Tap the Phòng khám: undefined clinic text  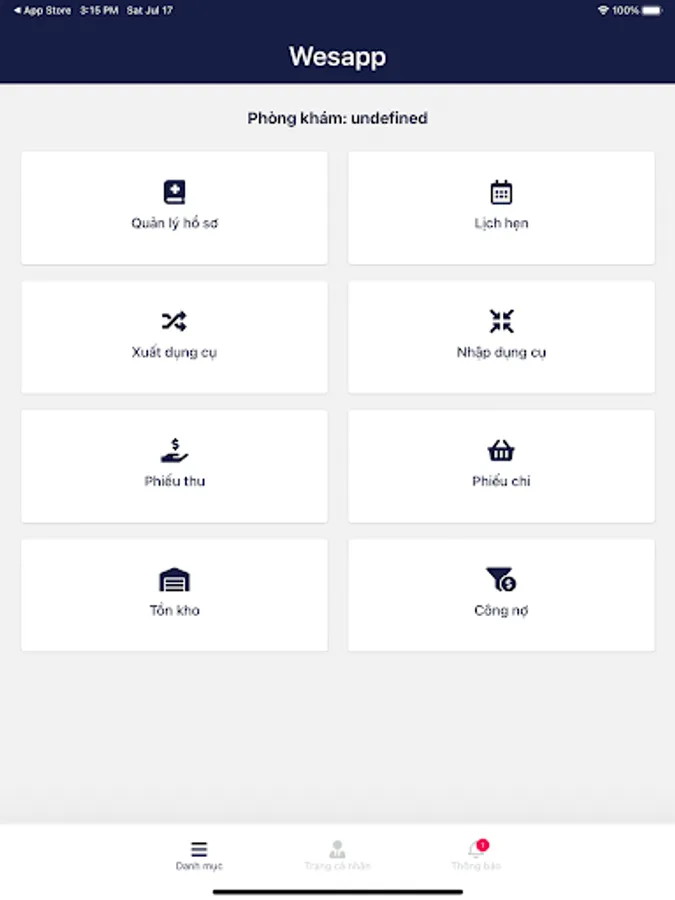pos(338,118)
